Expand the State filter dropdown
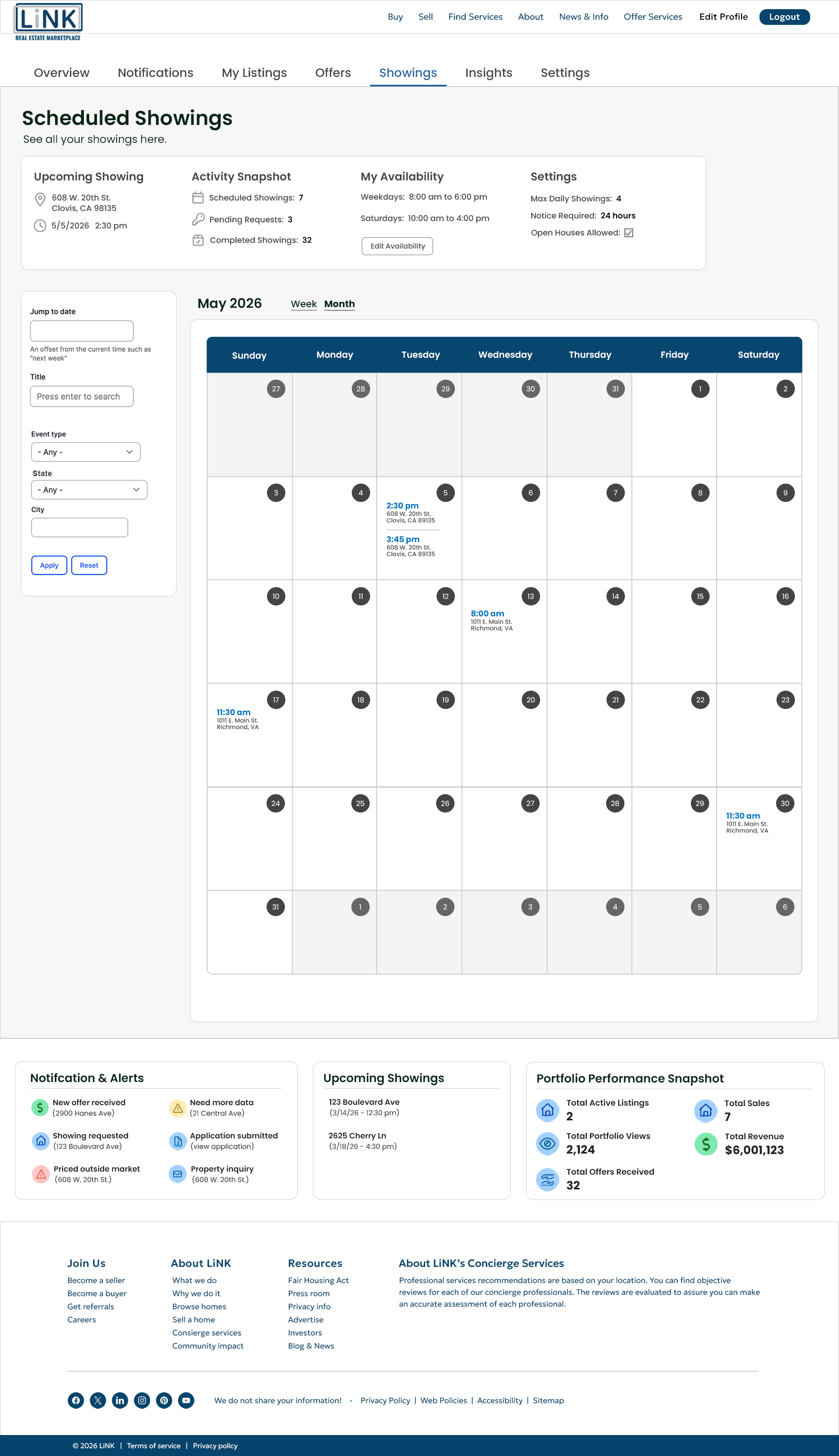 89,490
